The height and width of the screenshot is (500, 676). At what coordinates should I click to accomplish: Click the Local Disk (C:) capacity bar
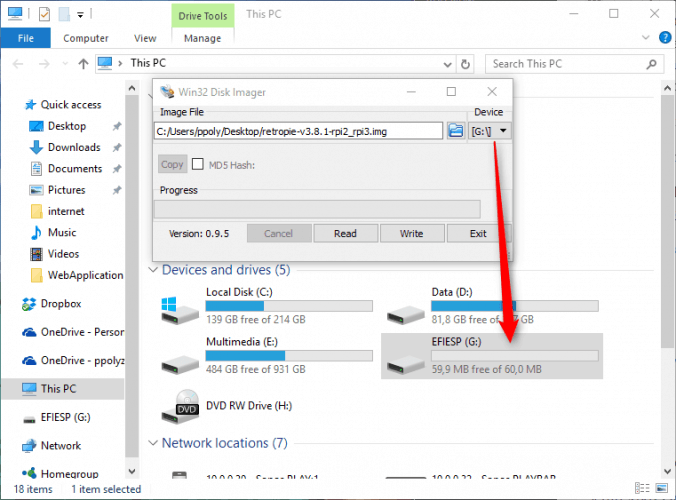[289, 306]
